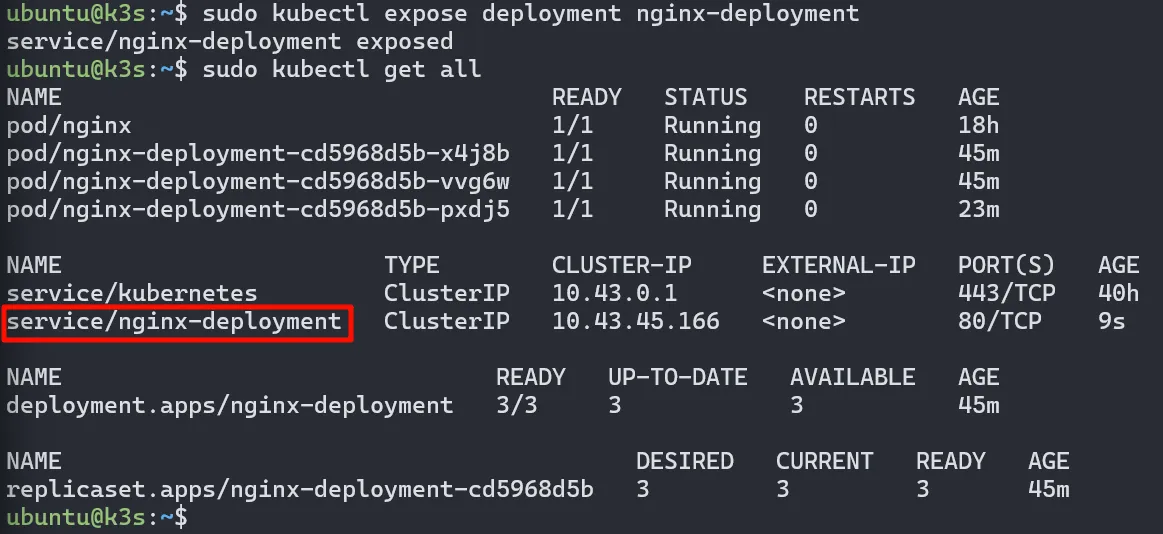Image resolution: width=1163 pixels, height=534 pixels.
Task: Click the 3/3 ready value
Action: coord(516,406)
